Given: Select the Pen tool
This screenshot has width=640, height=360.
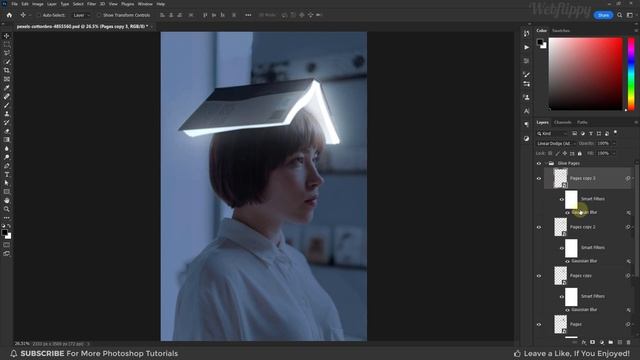Looking at the screenshot, I should point(7,166).
